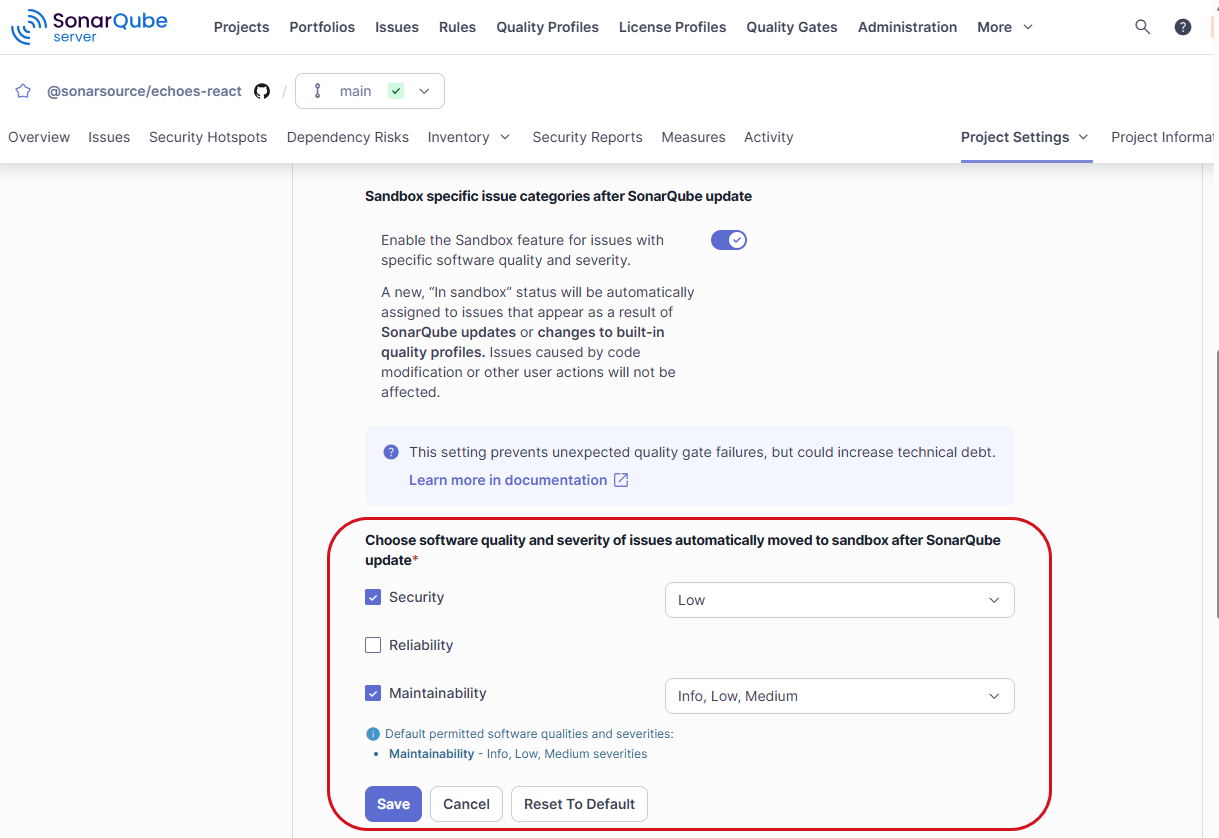This screenshot has height=838, width=1219.
Task: Star the echoes-react project as favorite
Action: pyautogui.click(x=23, y=91)
